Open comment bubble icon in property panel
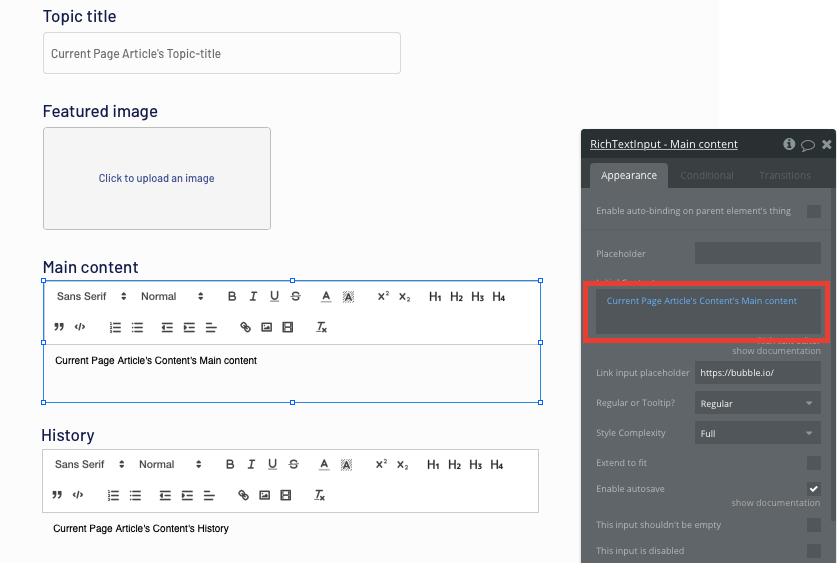 point(808,145)
